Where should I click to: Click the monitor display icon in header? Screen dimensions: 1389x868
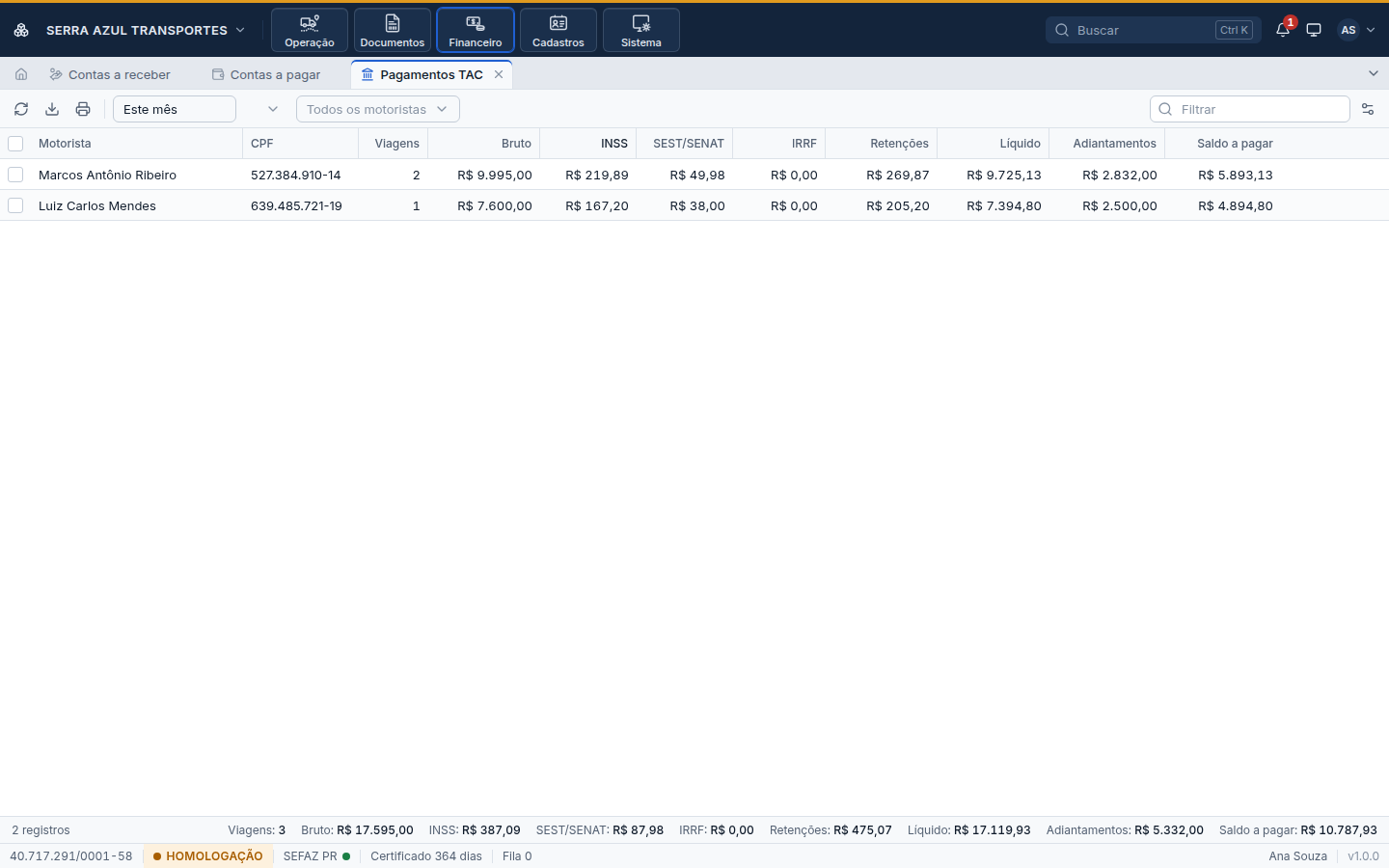tap(1314, 30)
